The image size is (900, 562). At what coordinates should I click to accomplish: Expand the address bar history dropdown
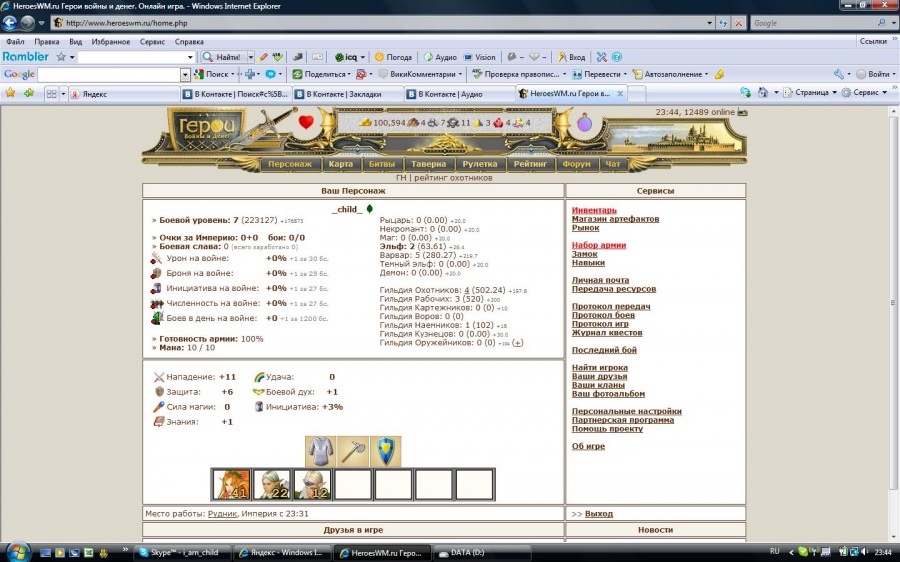pyautogui.click(x=709, y=23)
